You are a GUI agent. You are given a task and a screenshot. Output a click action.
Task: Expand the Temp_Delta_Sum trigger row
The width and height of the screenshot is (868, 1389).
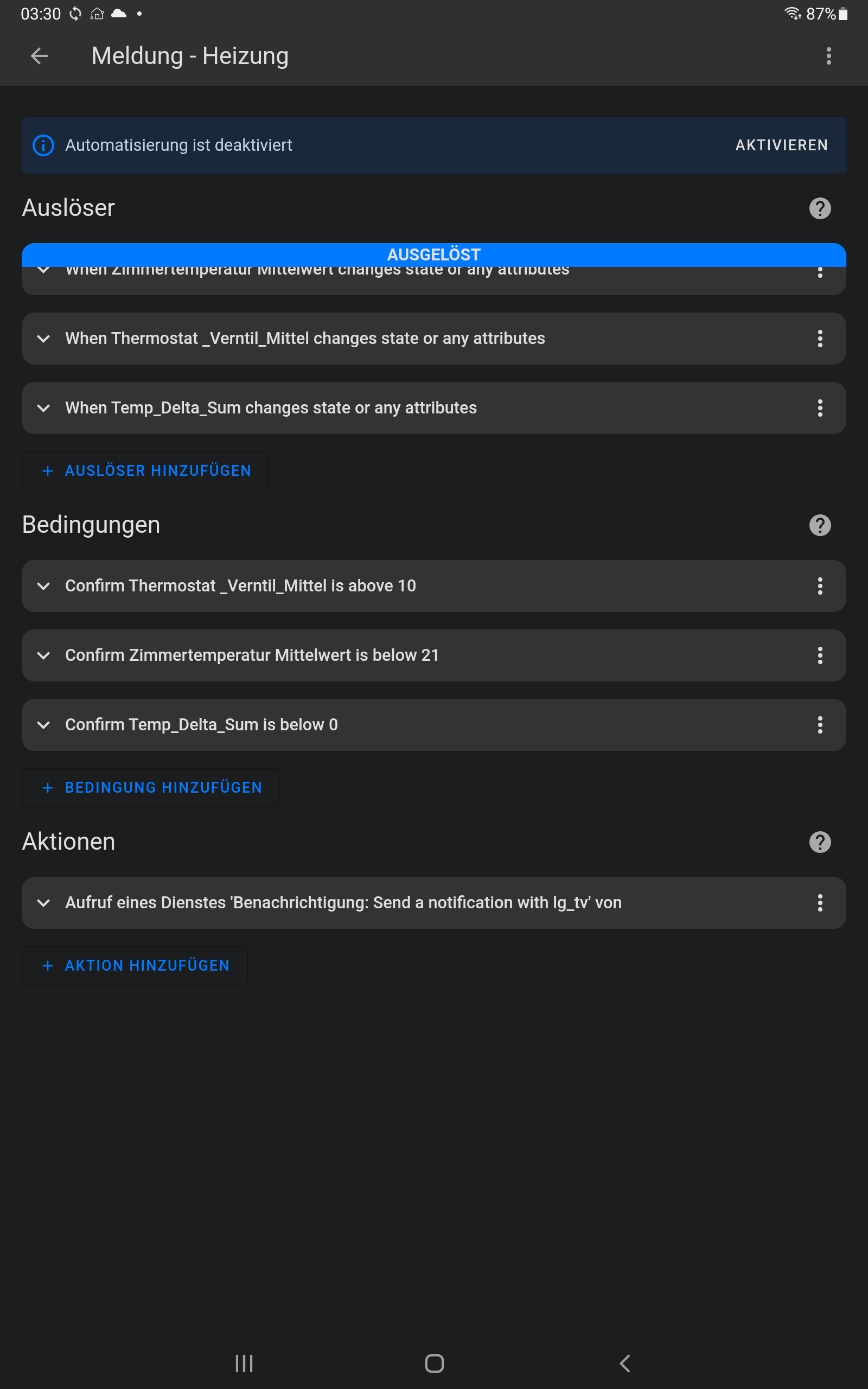[43, 408]
